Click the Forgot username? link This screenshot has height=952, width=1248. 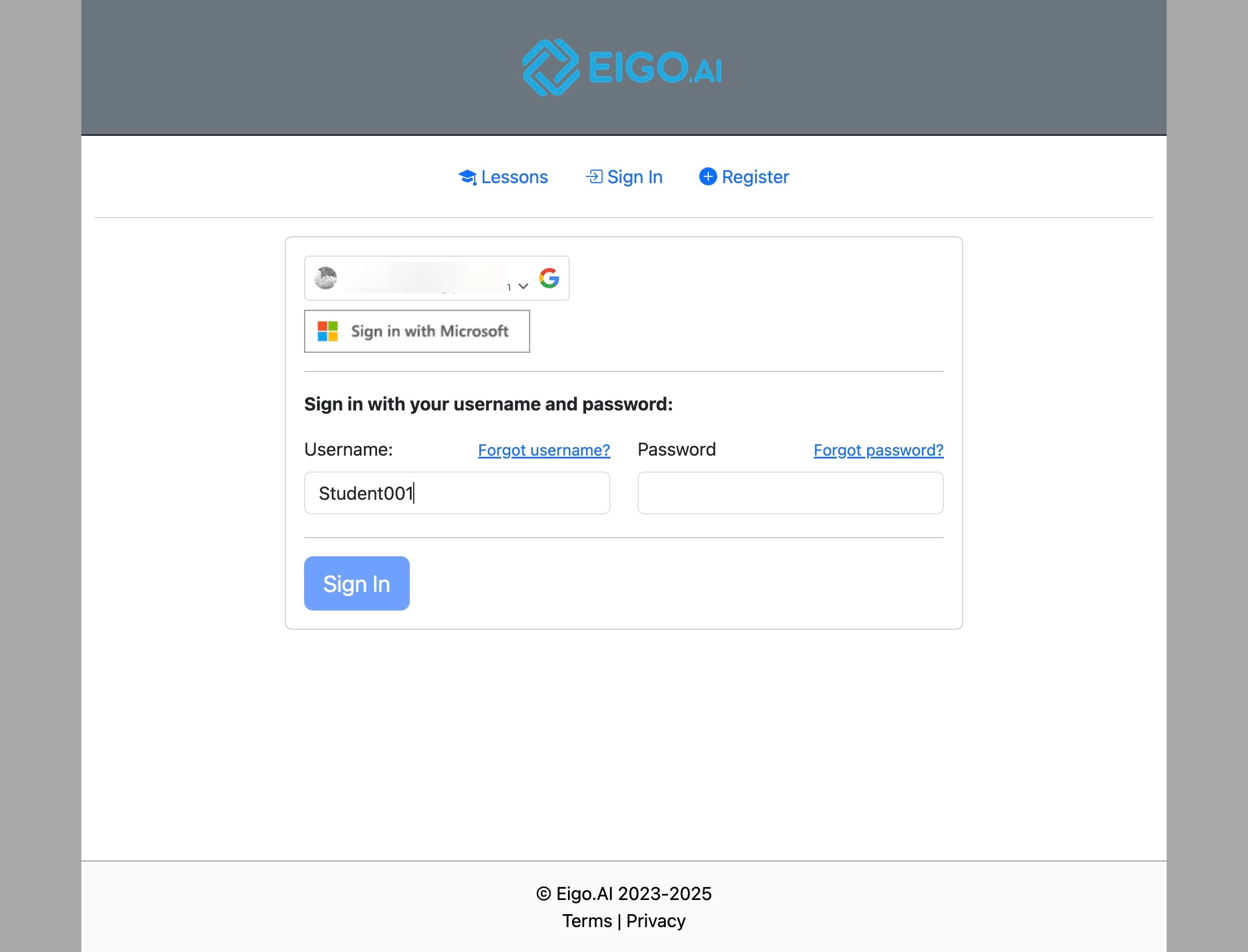pos(544,450)
